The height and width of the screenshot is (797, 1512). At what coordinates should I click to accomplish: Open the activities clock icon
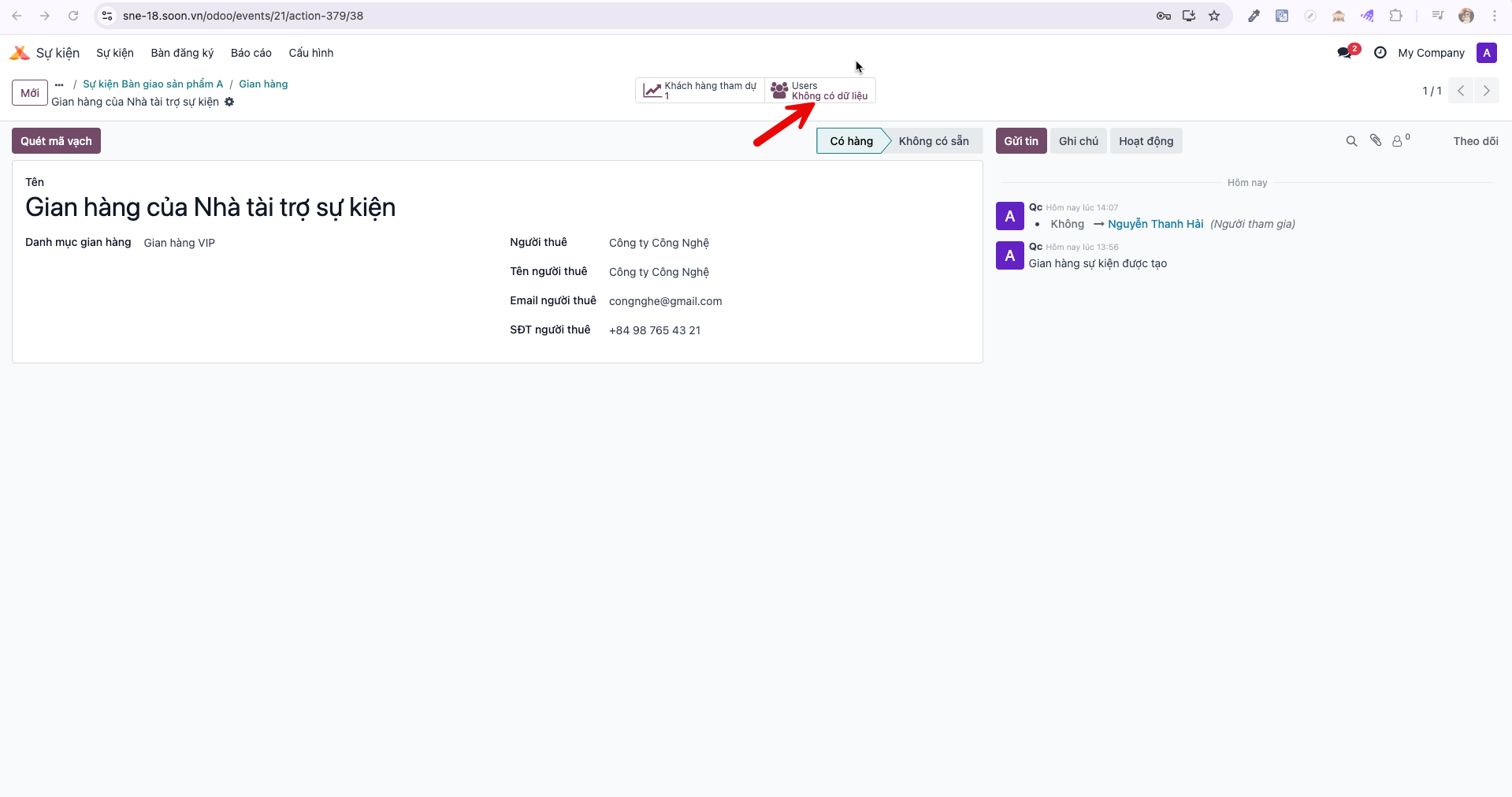click(x=1380, y=53)
